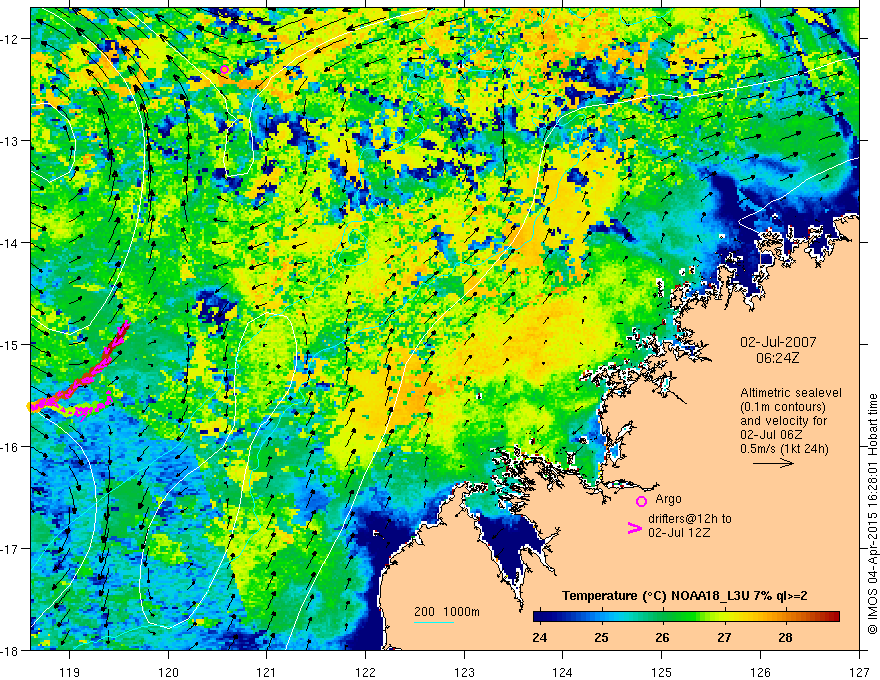The image size is (880, 680).
Task: Click the Argo float marker on the map
Action: tap(224, 70)
